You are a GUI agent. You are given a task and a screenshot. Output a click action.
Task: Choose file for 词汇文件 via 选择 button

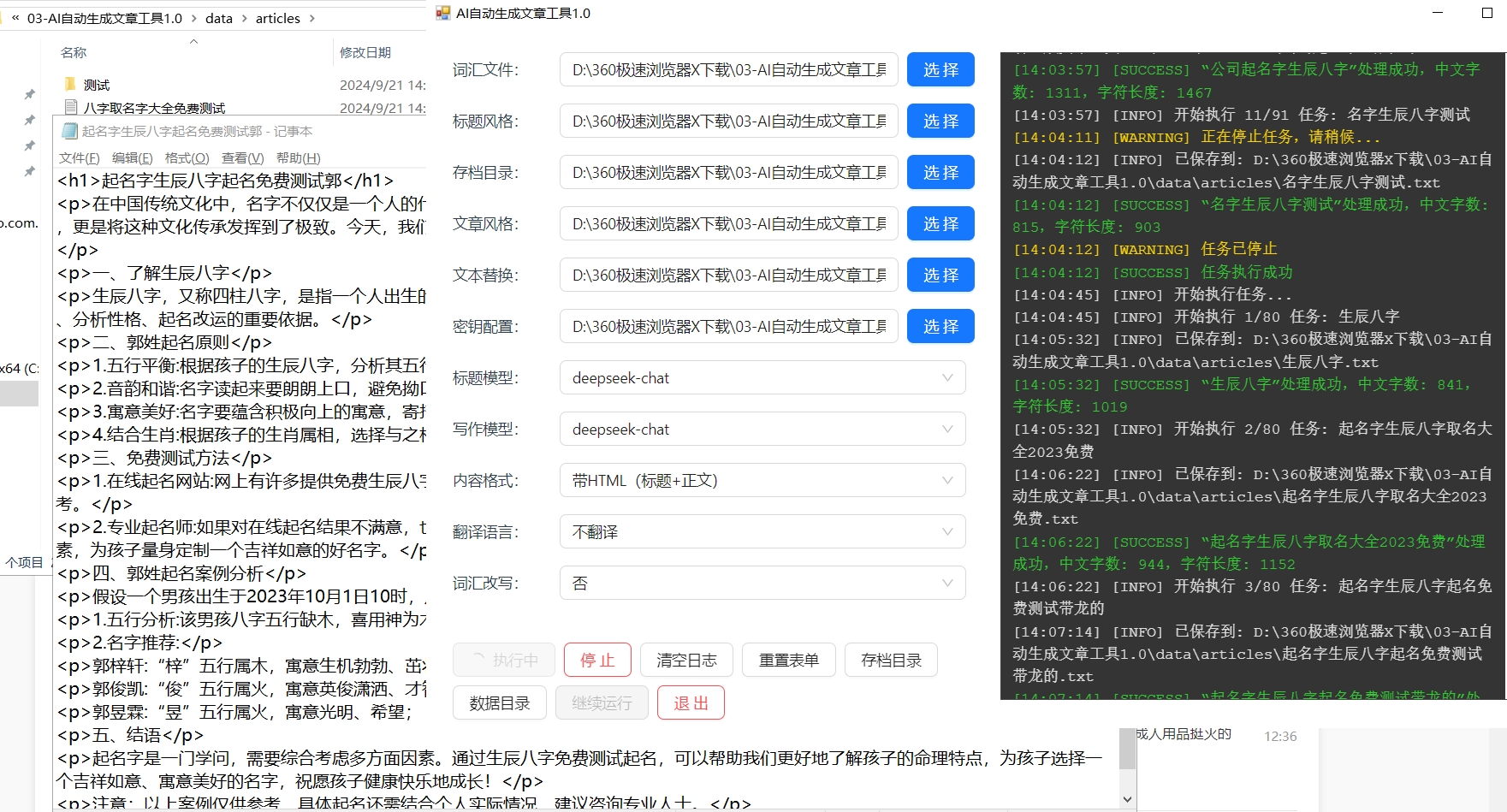click(940, 69)
